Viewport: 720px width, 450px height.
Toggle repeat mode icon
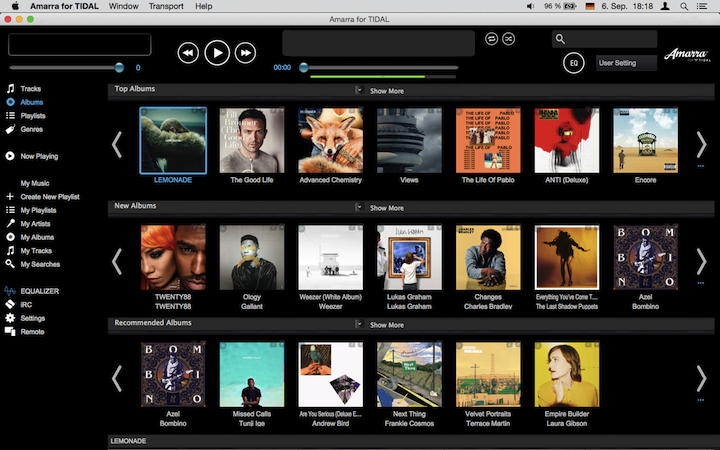491,39
